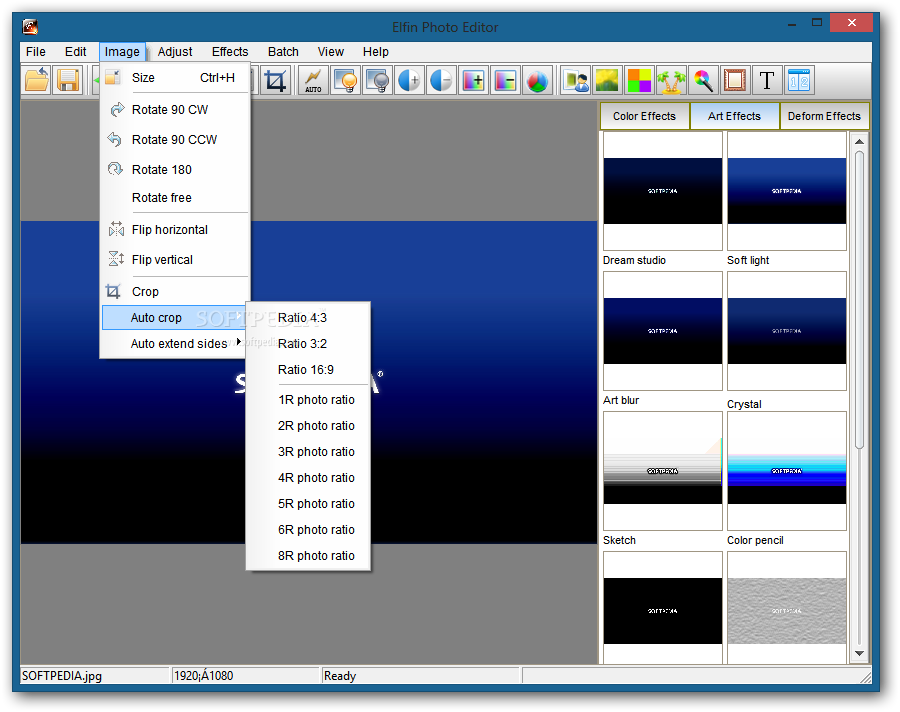Increase contrast with the half-circle plus icon
This screenshot has height=712, width=900.
409,80
